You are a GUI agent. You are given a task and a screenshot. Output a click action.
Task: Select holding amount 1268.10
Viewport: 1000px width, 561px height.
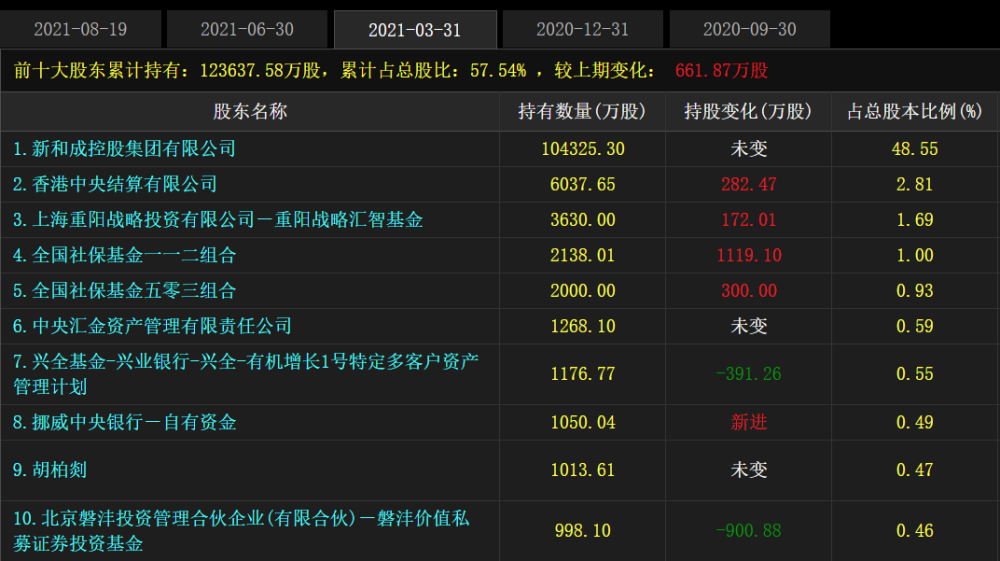(583, 326)
